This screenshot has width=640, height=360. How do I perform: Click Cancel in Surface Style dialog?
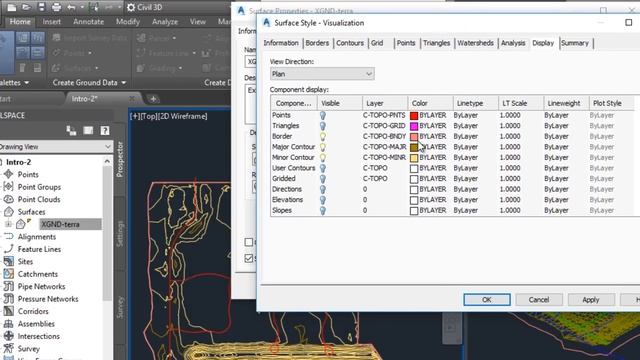coord(539,300)
